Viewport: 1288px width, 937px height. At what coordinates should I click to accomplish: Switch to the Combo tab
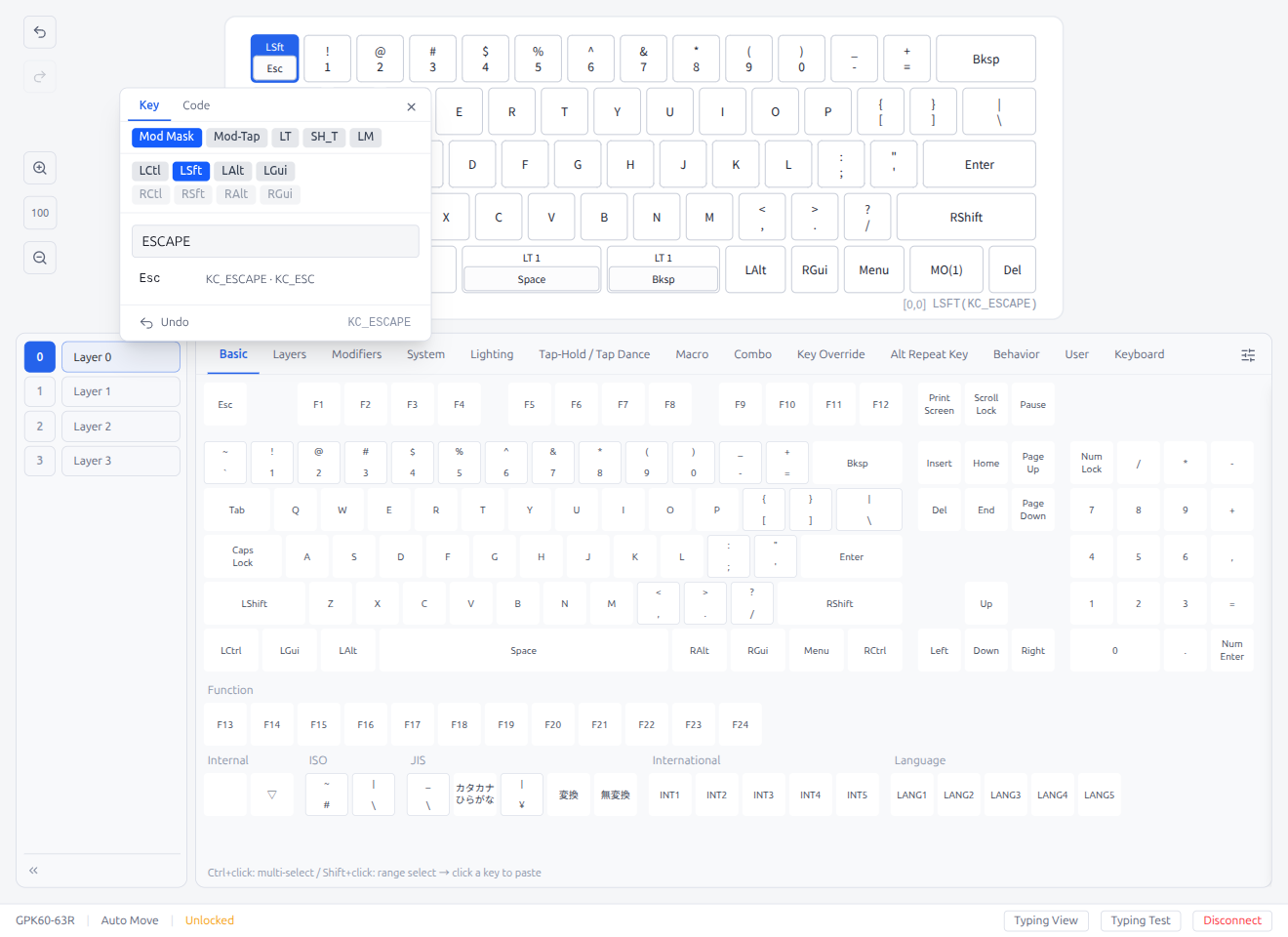point(752,354)
